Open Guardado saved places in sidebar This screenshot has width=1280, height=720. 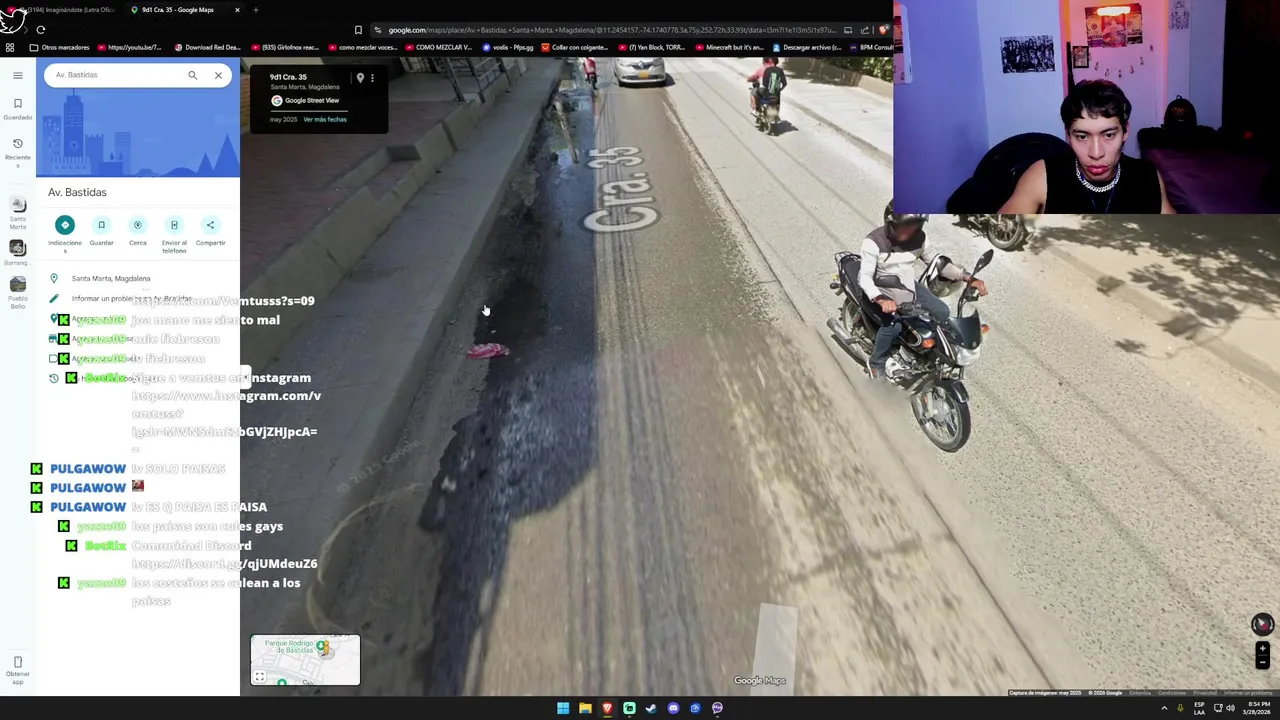click(x=17, y=108)
